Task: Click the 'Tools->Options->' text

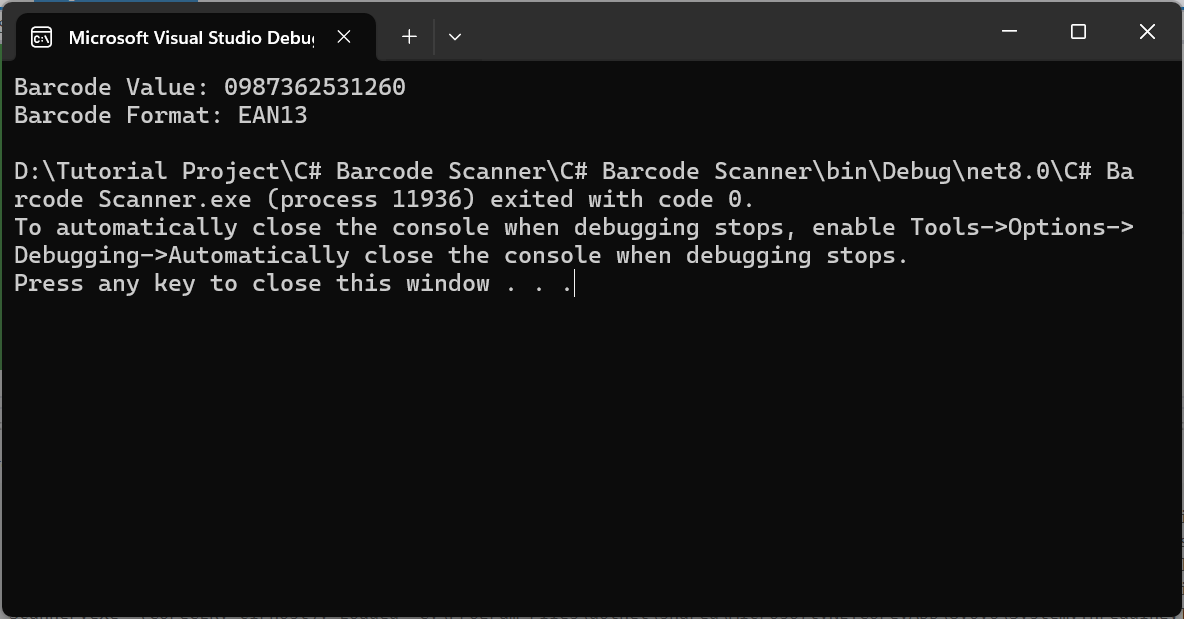Action: point(1022,227)
